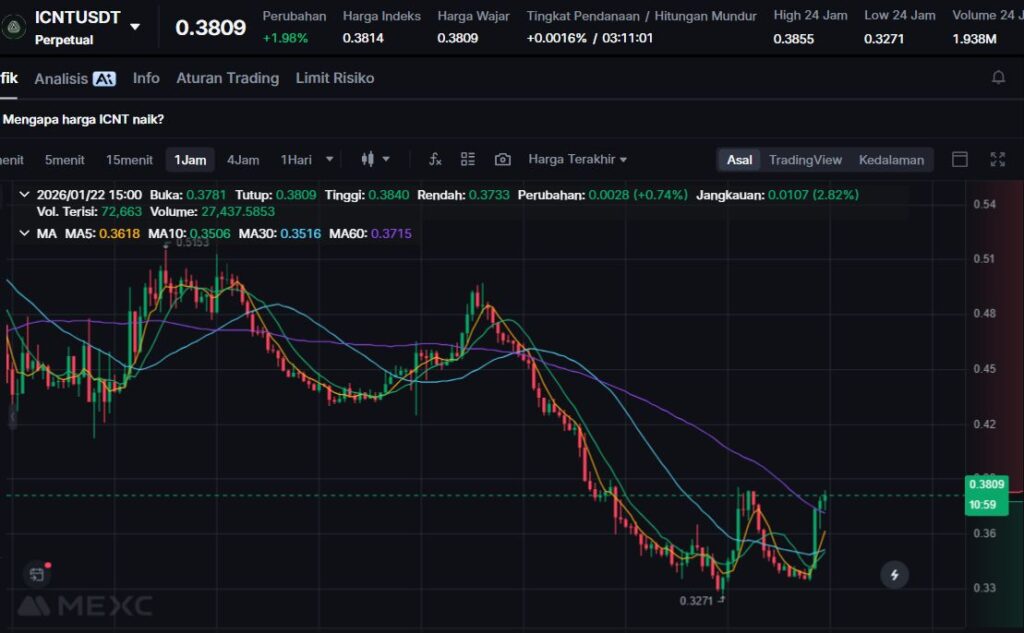Viewport: 1024px width, 633px height.
Task: Expand the Harga Terakhir price dropdown
Action: pos(578,160)
